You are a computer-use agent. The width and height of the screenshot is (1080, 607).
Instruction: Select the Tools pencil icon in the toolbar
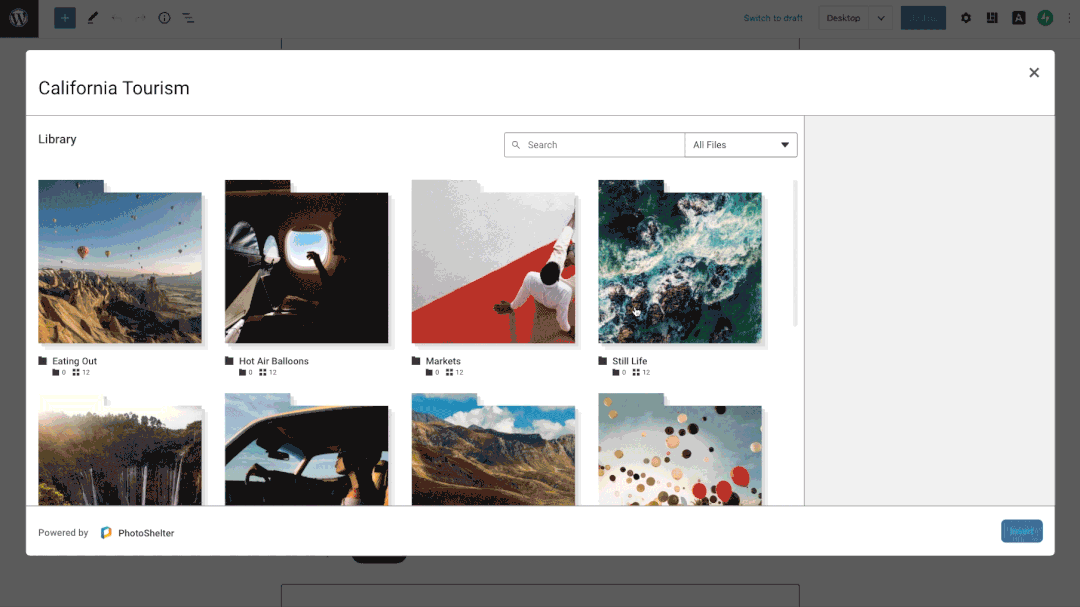(93, 17)
